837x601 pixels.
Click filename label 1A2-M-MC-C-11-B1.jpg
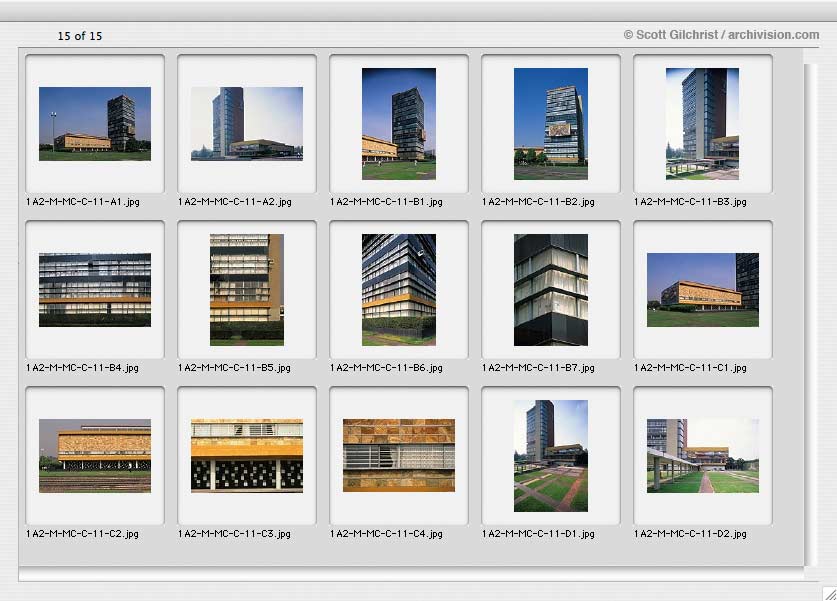pyautogui.click(x=386, y=202)
